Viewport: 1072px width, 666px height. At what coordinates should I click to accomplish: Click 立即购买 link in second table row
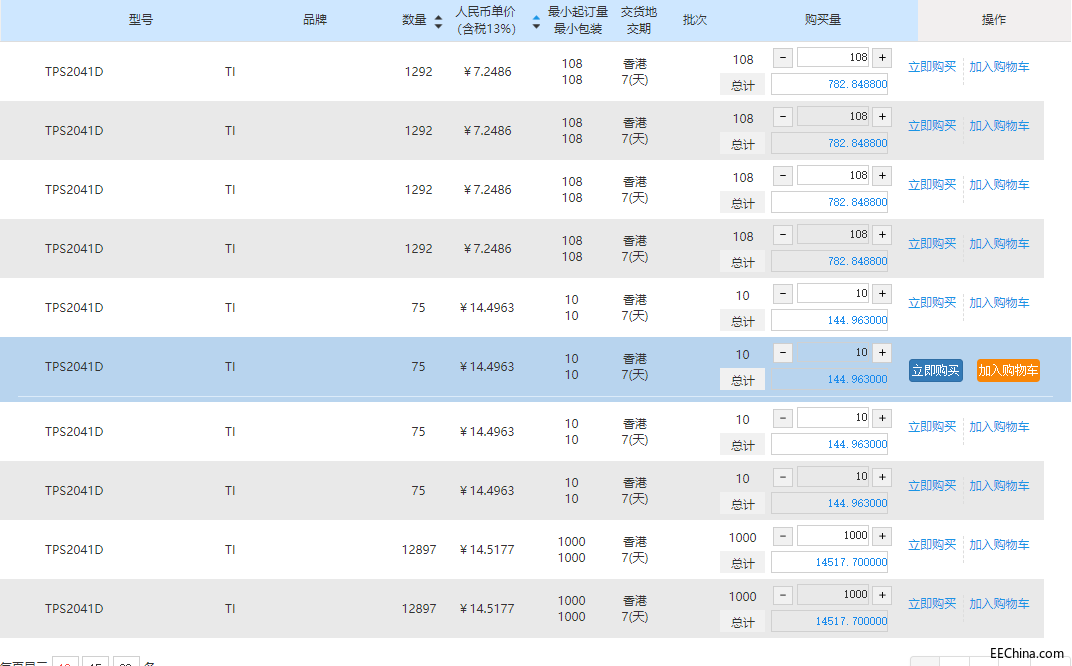tap(931, 125)
